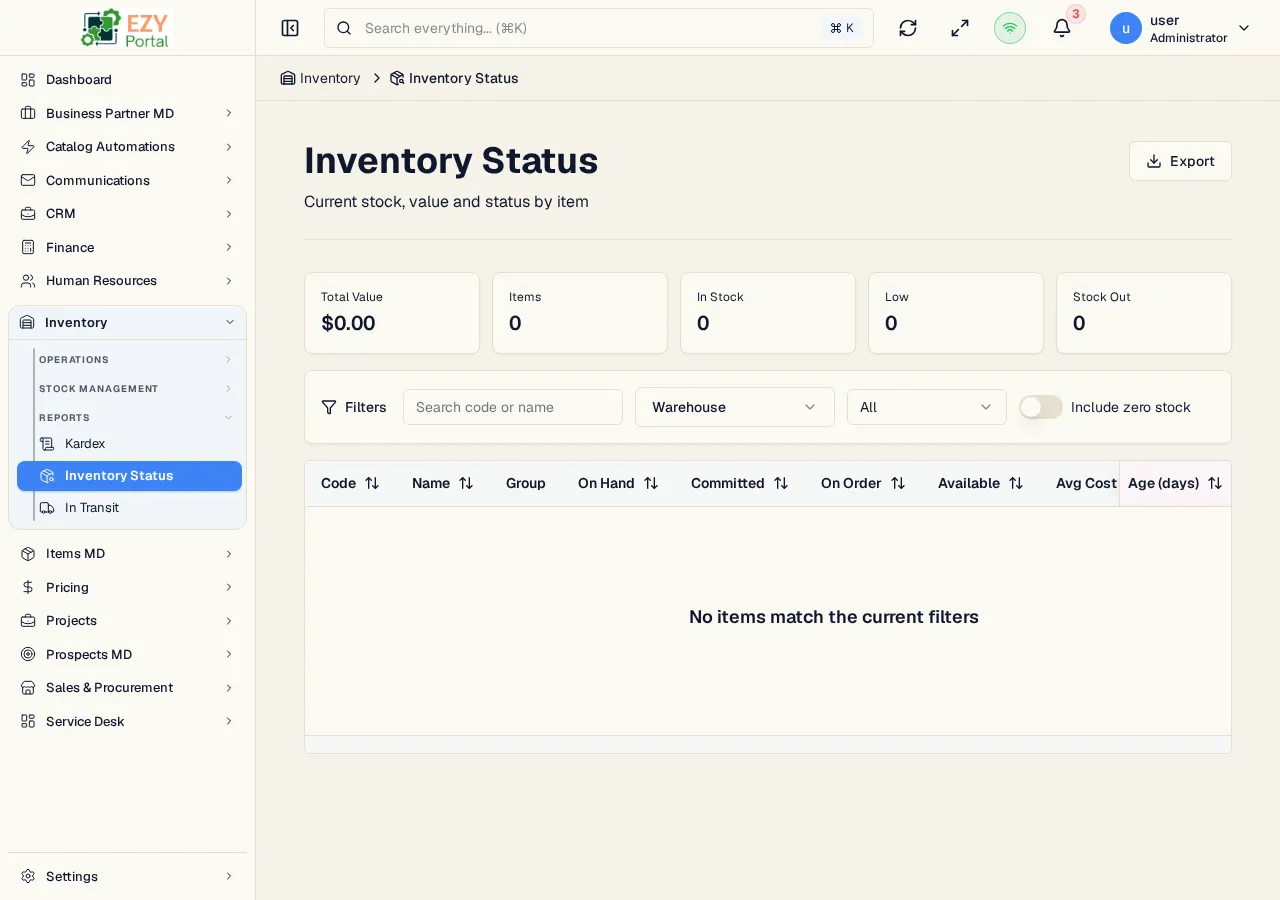Click the Human Resources people icon

[28, 281]
